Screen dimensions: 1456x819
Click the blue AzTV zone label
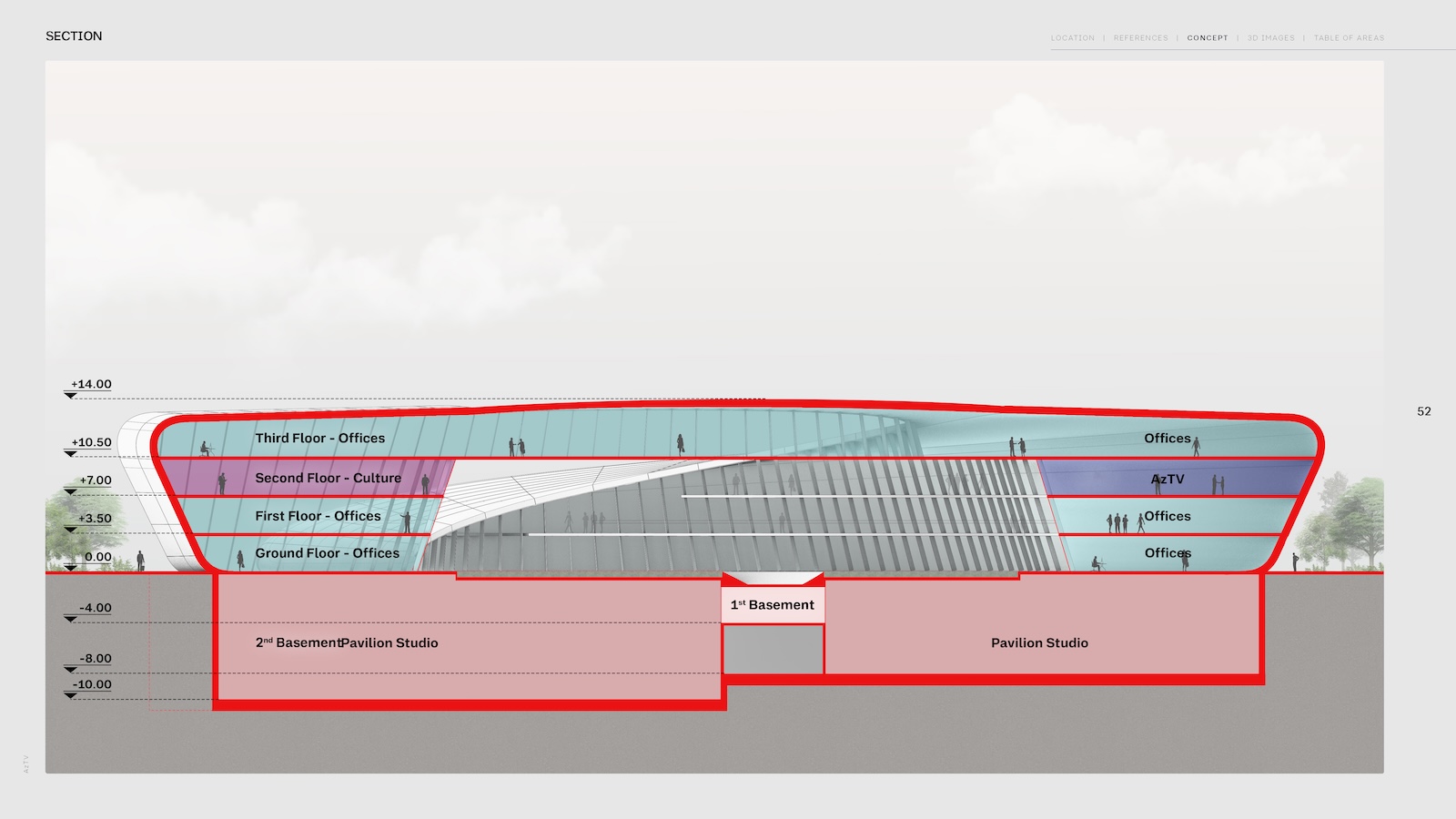point(1168,479)
